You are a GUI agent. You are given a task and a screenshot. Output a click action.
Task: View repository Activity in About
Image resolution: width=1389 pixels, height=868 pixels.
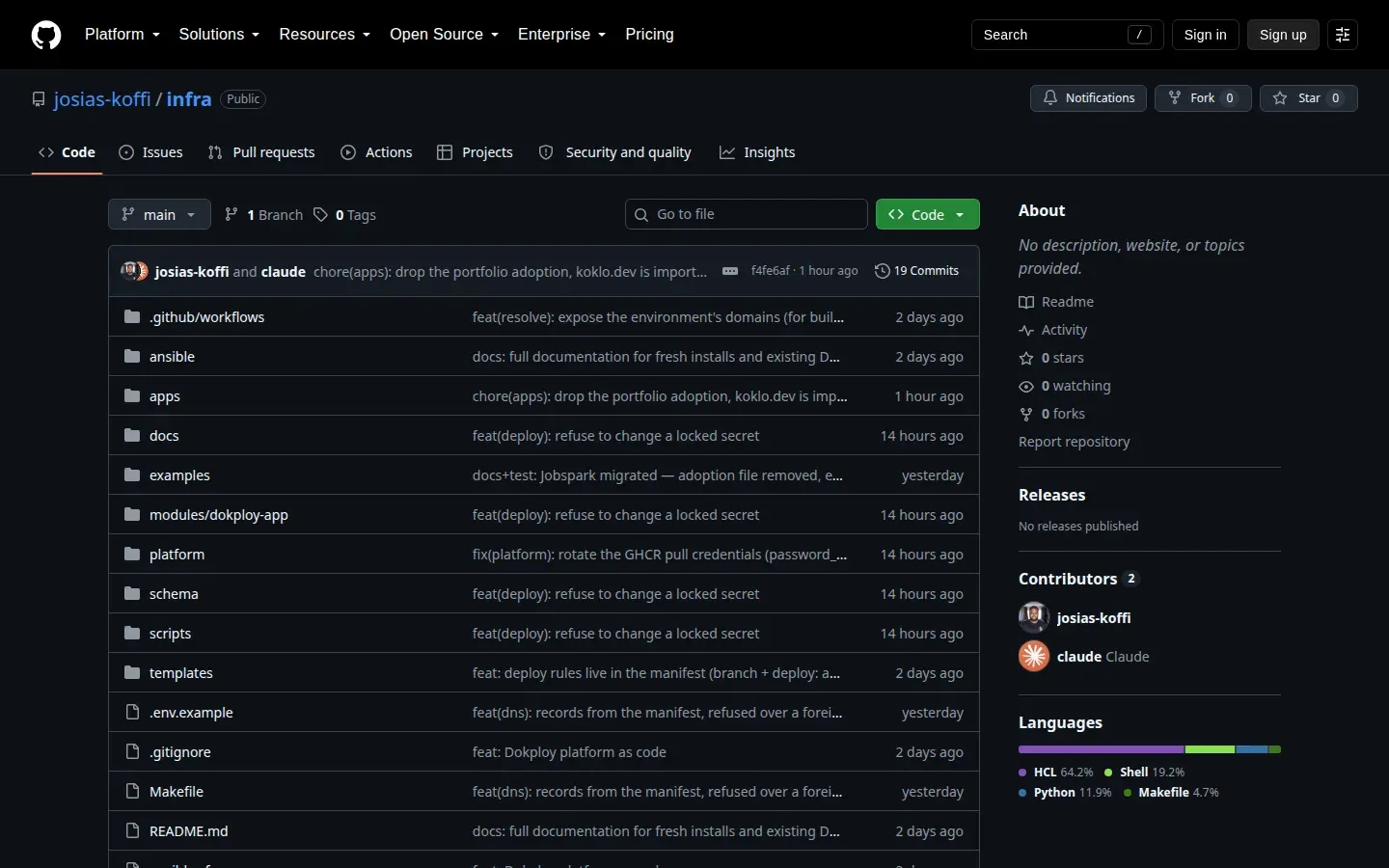point(1053,330)
